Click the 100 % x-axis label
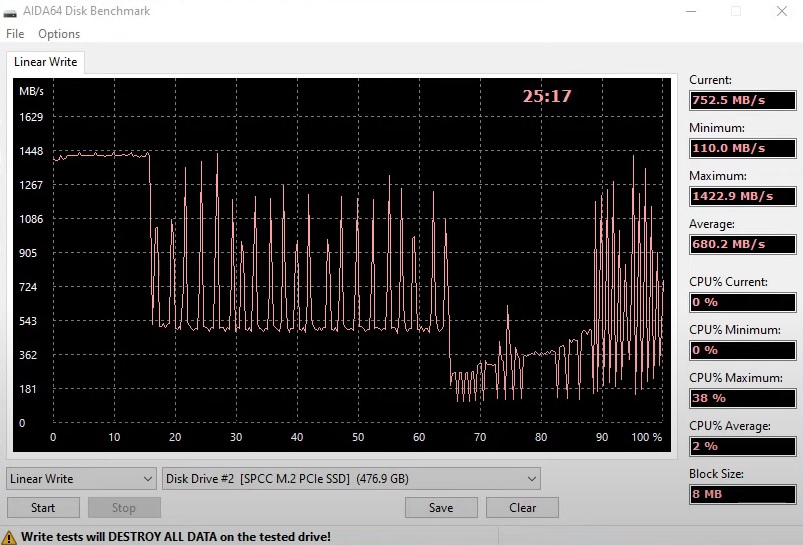The width and height of the screenshot is (803, 545). point(646,437)
